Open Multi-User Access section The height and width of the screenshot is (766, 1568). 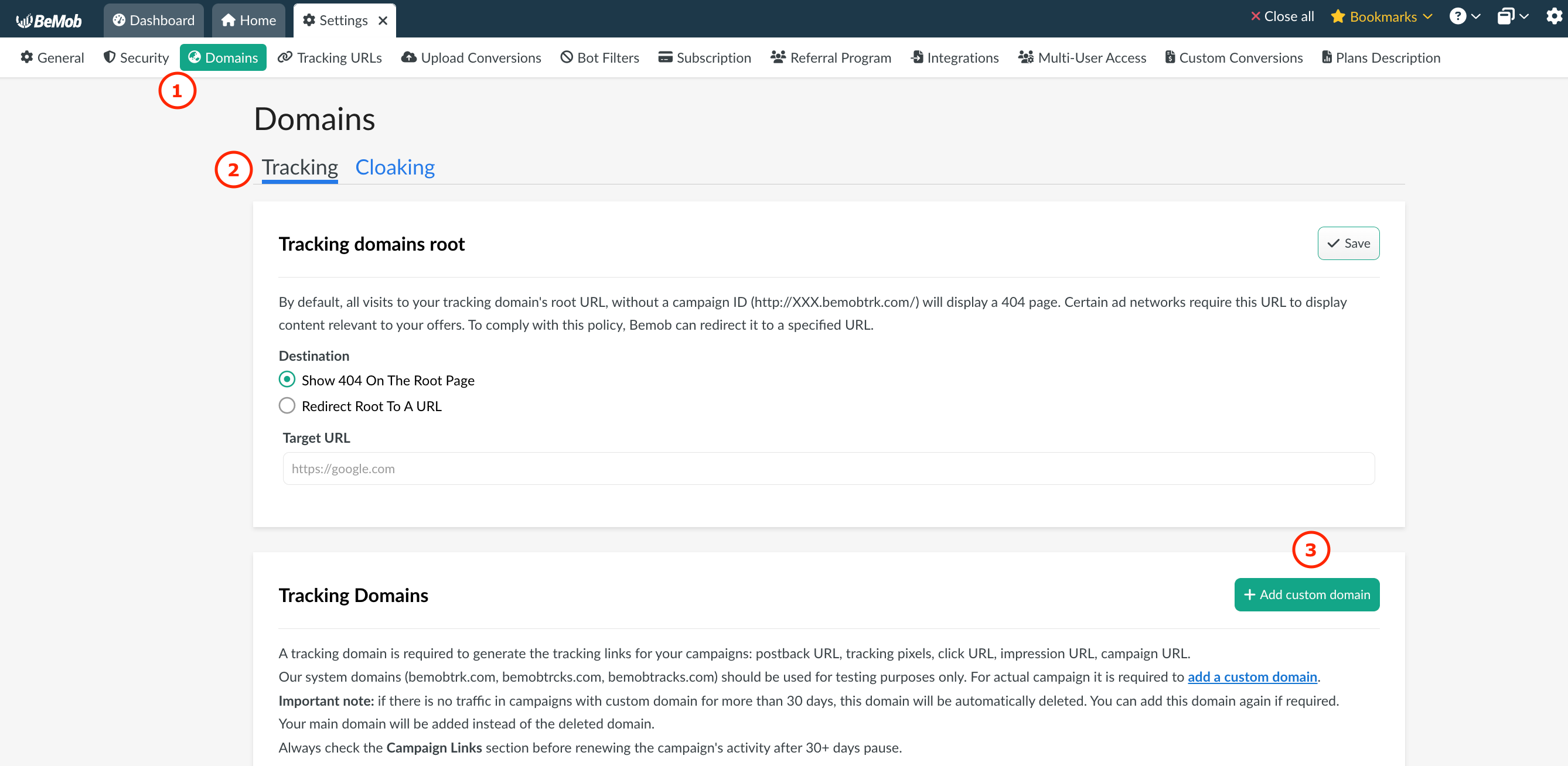pos(1082,57)
